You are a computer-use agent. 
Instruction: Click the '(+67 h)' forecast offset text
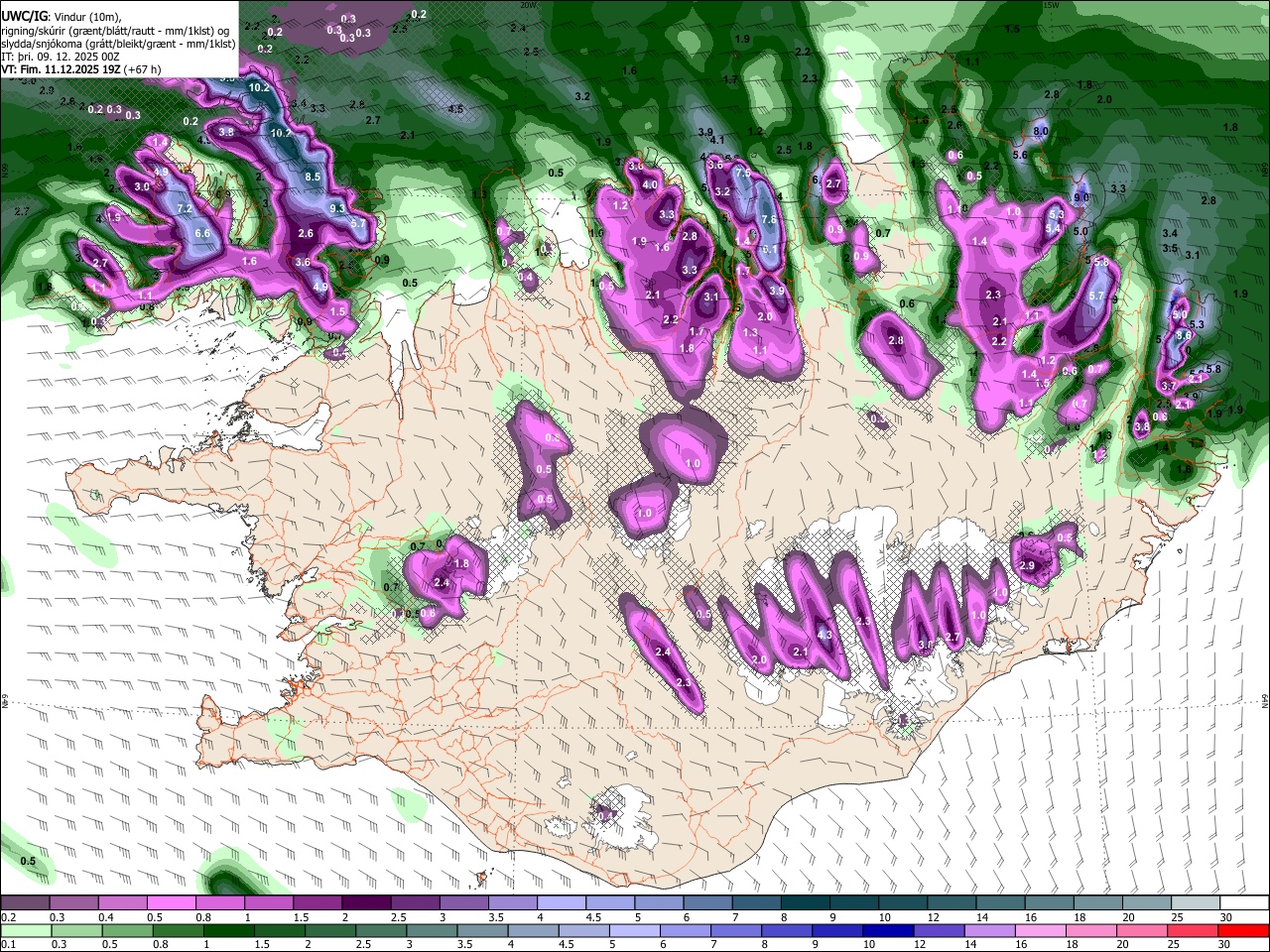[x=143, y=69]
